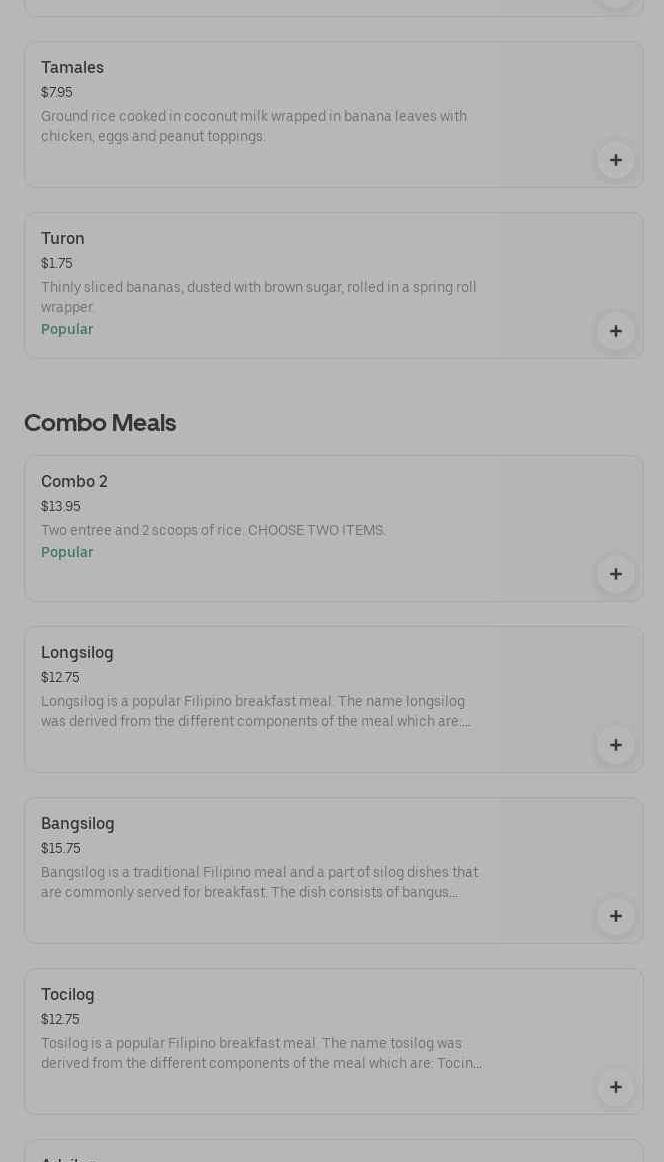The height and width of the screenshot is (1162, 664).
Task: Click the $13.95 Combo 2 price
Action: [x=60, y=507]
